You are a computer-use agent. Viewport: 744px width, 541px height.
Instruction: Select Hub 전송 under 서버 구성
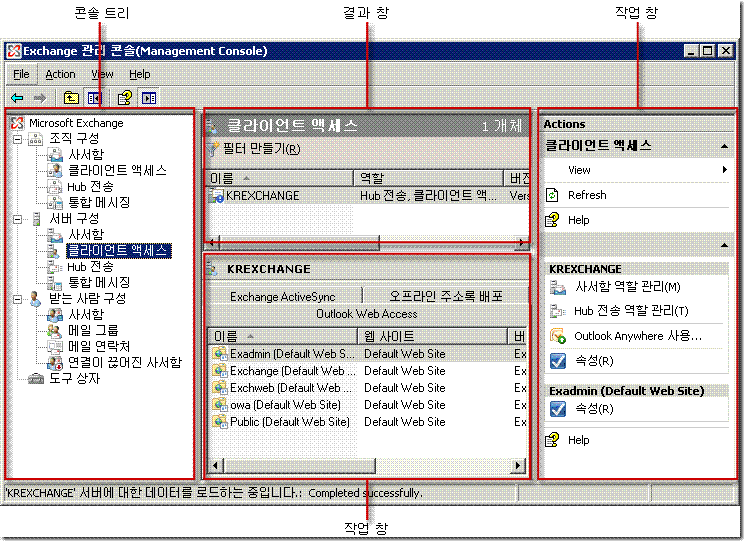90,267
